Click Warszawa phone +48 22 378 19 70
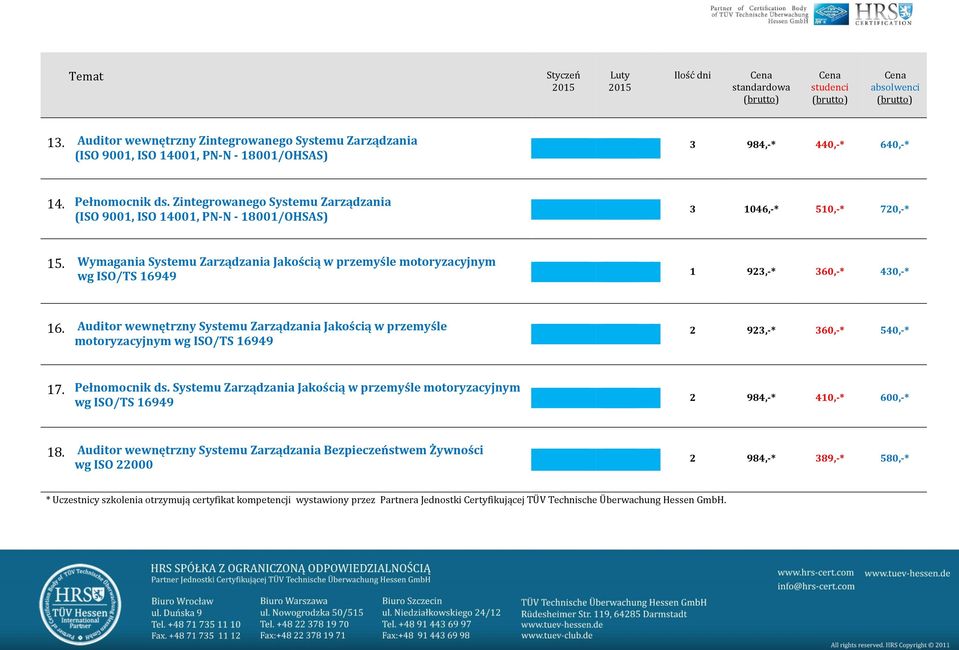The width and height of the screenshot is (959, 650). click(304, 624)
